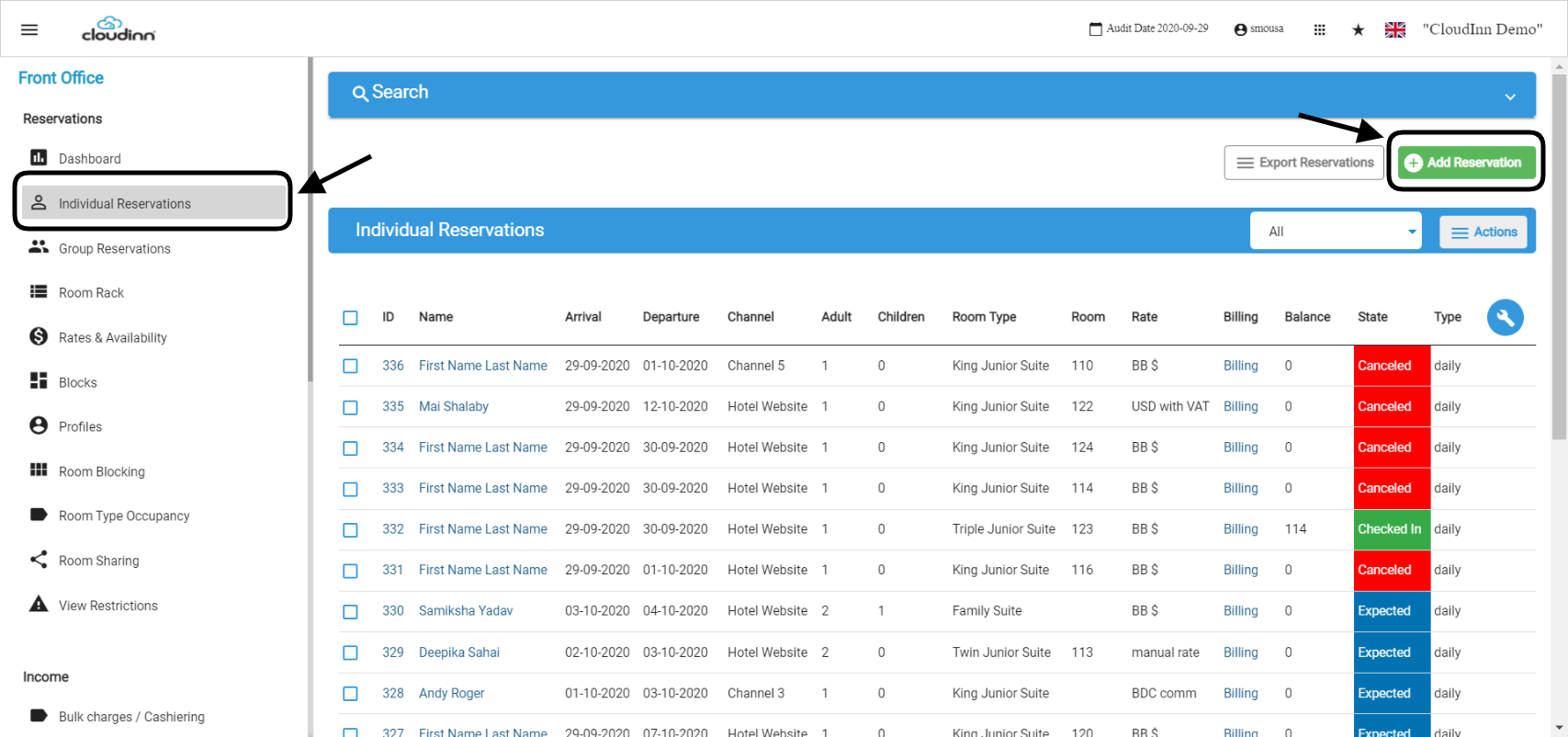This screenshot has width=1568, height=737.
Task: Open Individual Reservations menu item
Action: pyautogui.click(x=153, y=202)
